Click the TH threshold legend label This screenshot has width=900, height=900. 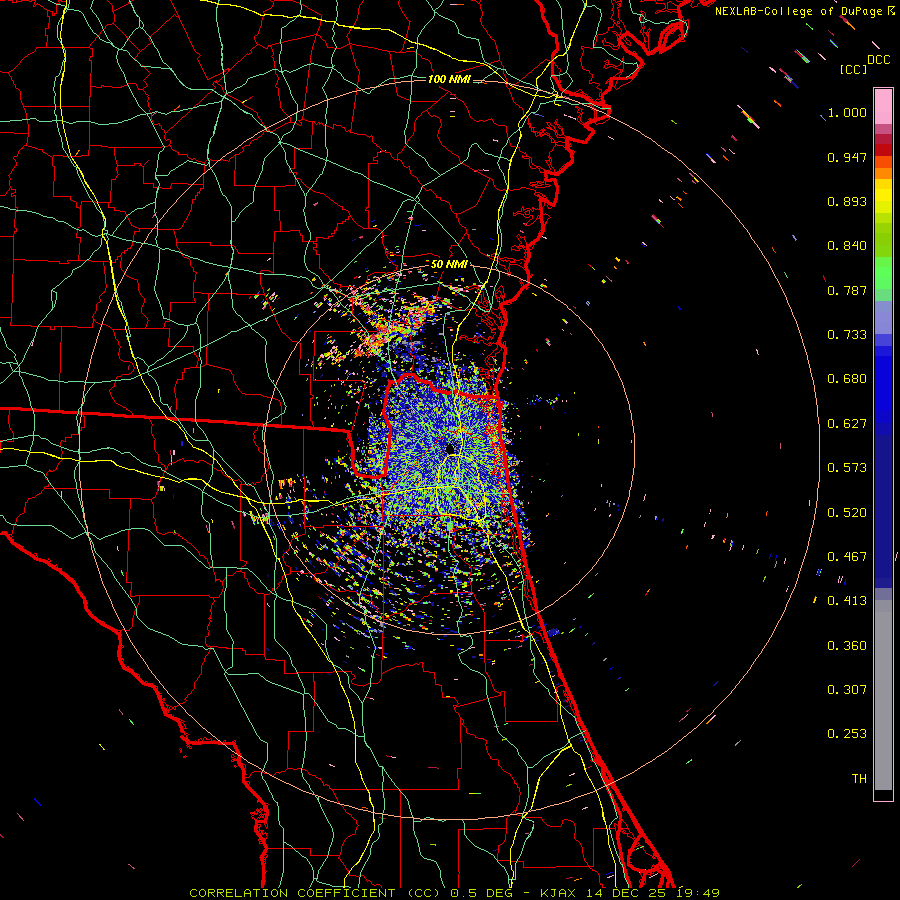point(859,779)
